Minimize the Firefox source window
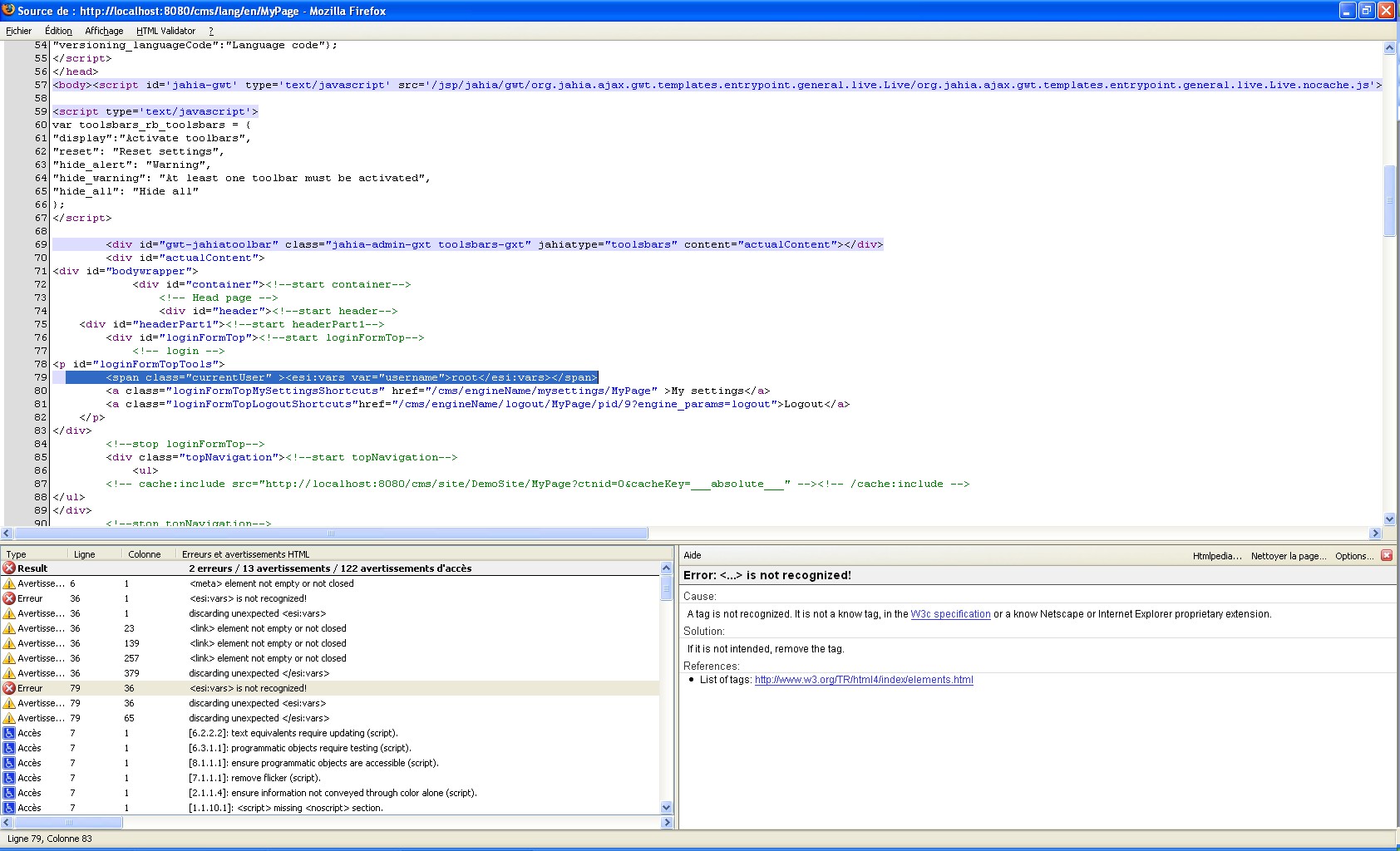Image resolution: width=1400 pixels, height=851 pixels. pyautogui.click(x=1348, y=10)
